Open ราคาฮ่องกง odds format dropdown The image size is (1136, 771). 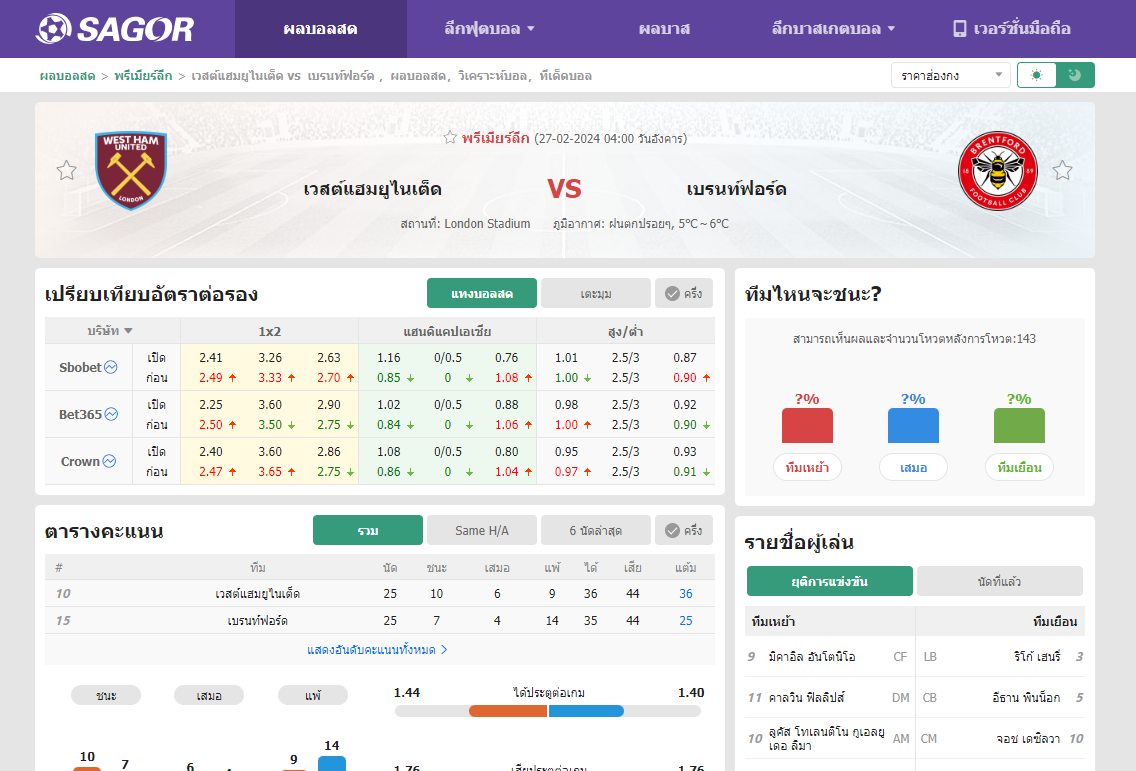[x=951, y=75]
